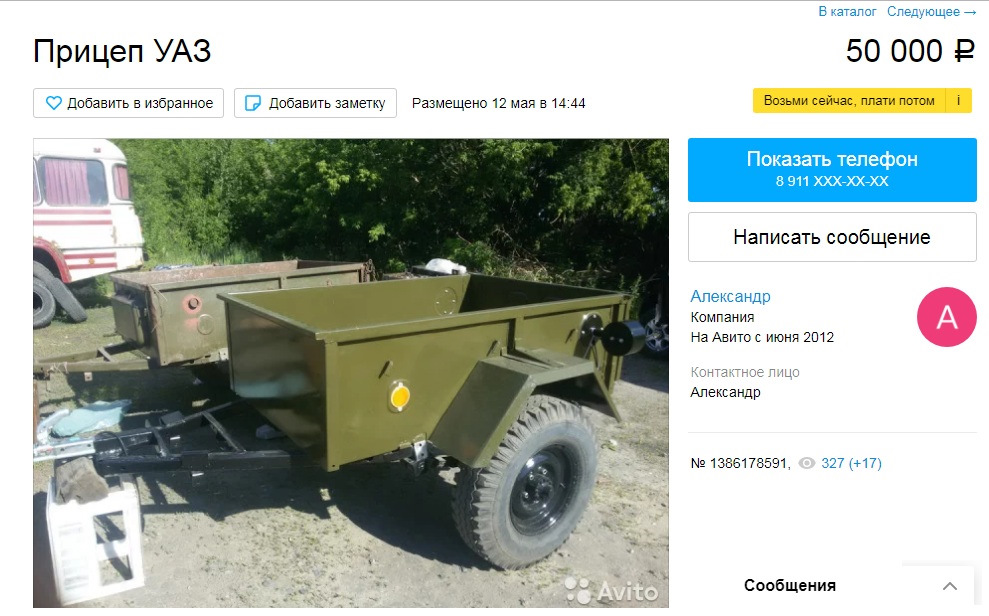Click the views count 327 (+17)
Viewport: 989px width, 616px height.
point(851,463)
